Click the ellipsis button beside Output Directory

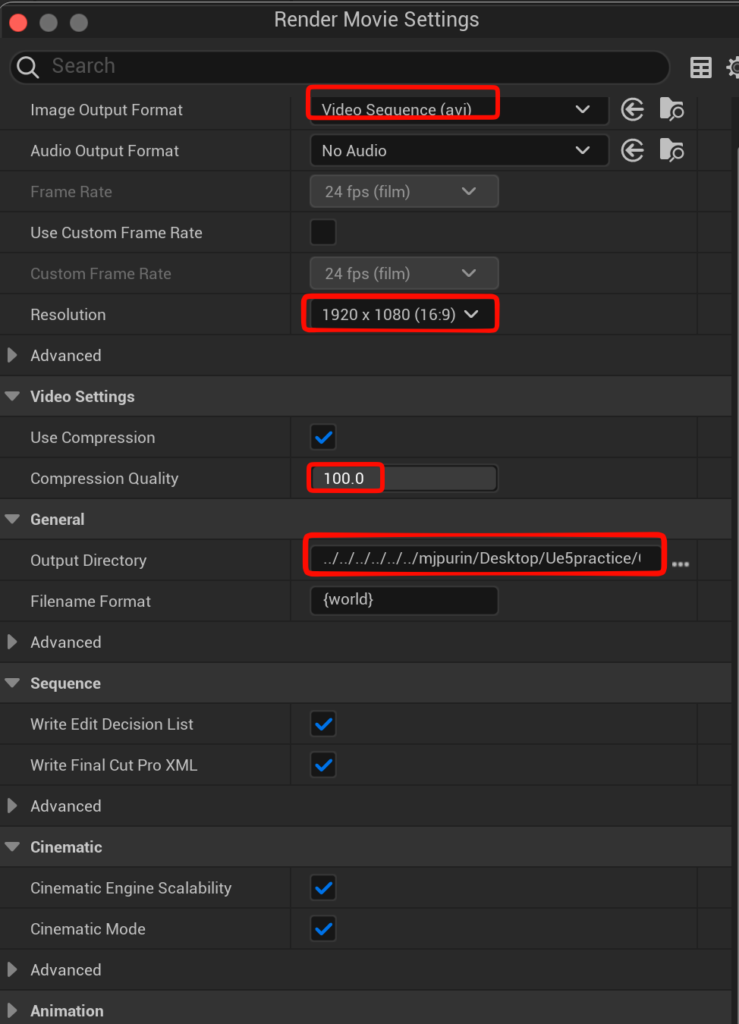pos(680,564)
